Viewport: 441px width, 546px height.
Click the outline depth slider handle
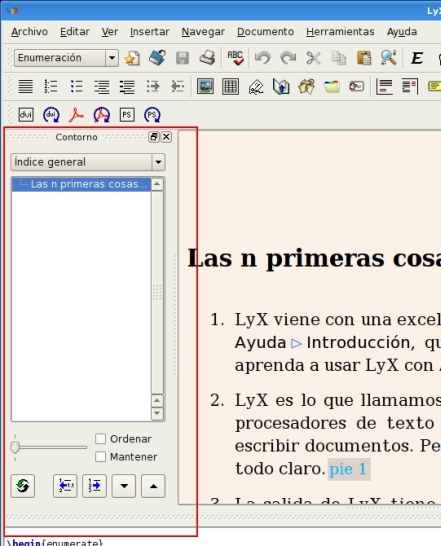click(x=15, y=447)
